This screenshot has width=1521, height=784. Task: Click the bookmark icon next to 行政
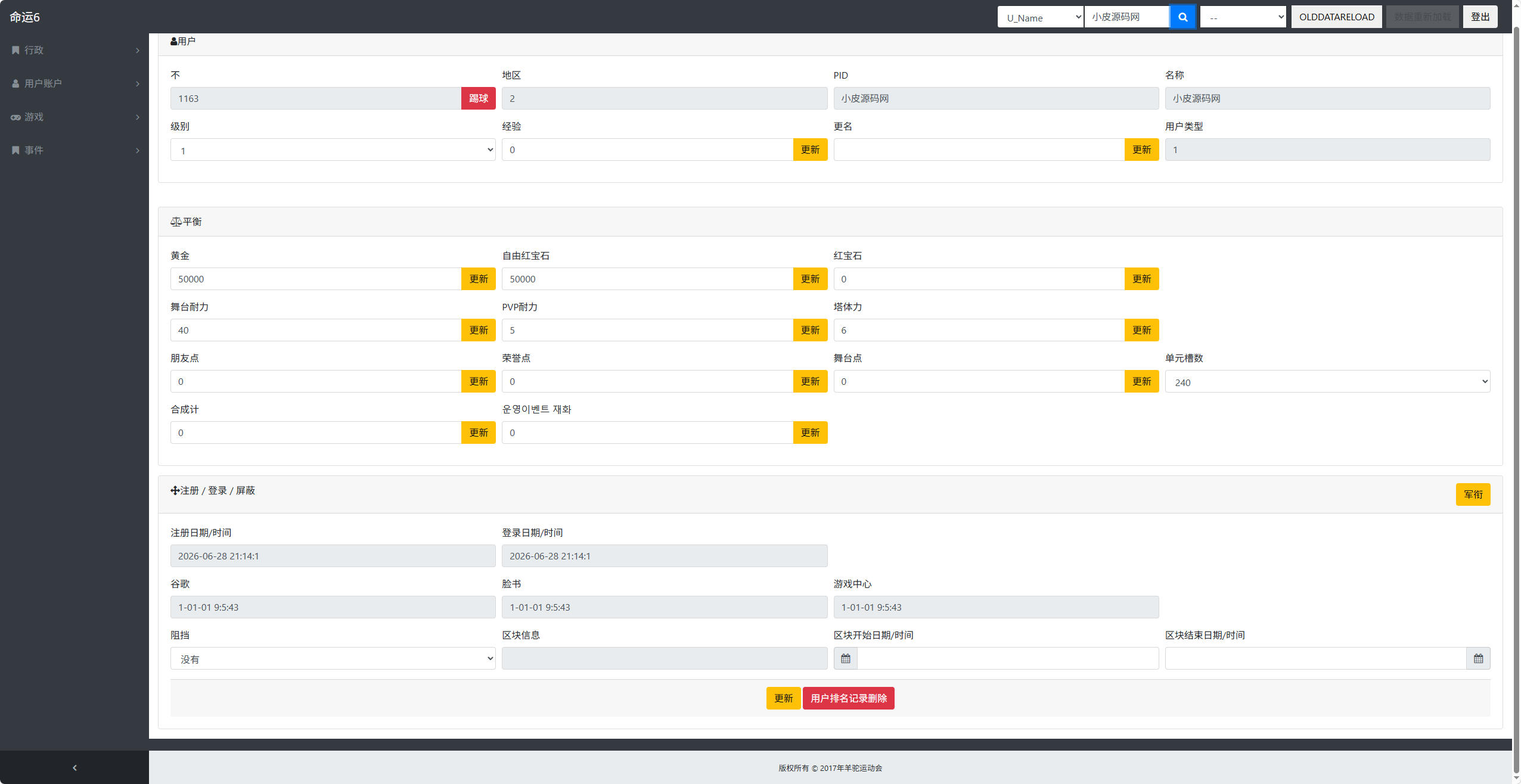coord(15,50)
